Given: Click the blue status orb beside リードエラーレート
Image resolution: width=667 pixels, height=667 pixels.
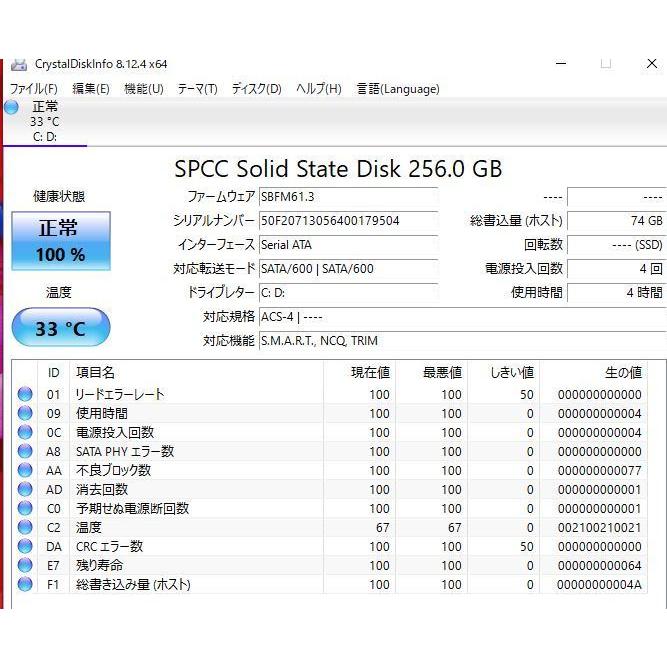Looking at the screenshot, I should (25, 394).
